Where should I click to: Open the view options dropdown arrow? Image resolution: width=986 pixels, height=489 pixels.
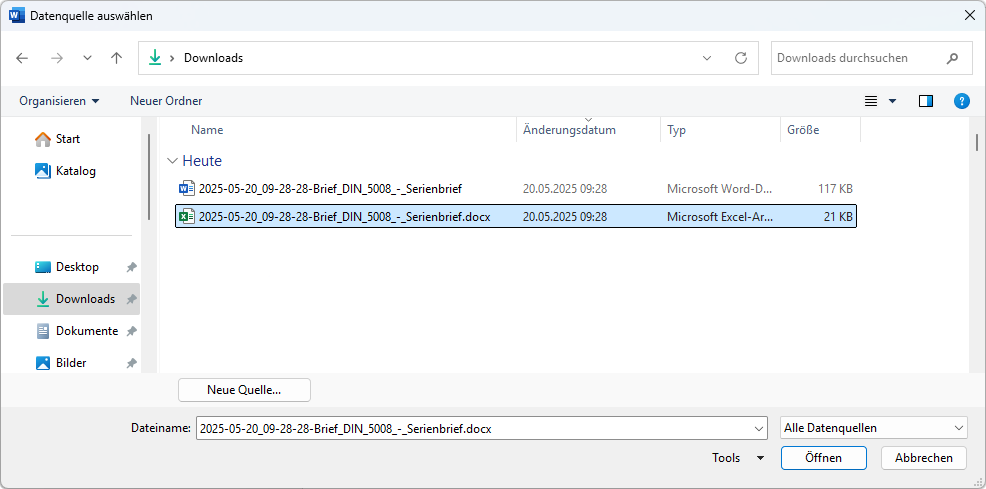[x=892, y=101]
